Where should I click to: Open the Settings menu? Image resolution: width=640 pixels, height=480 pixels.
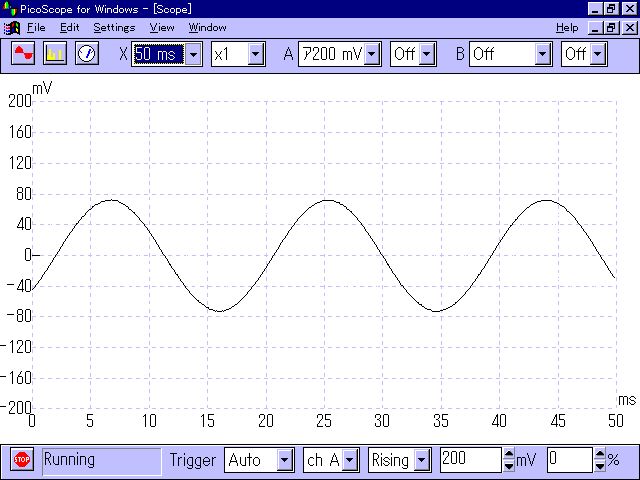pos(114,28)
